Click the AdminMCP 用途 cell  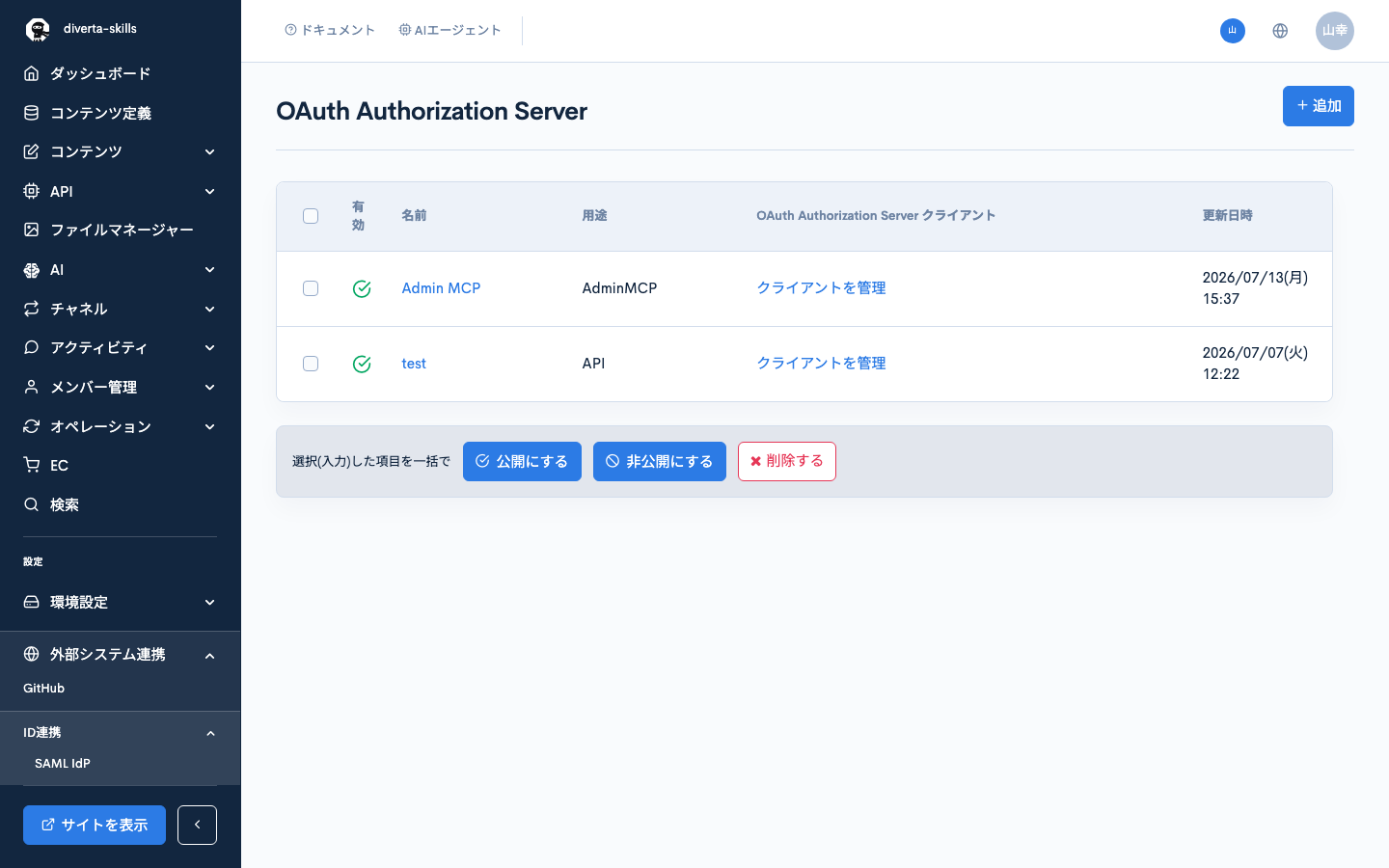(619, 288)
